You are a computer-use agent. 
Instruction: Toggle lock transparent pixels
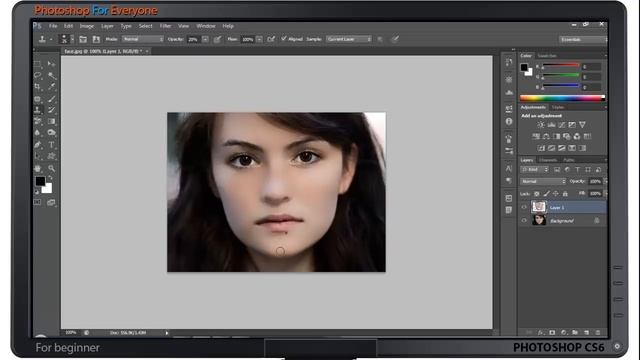click(537, 193)
